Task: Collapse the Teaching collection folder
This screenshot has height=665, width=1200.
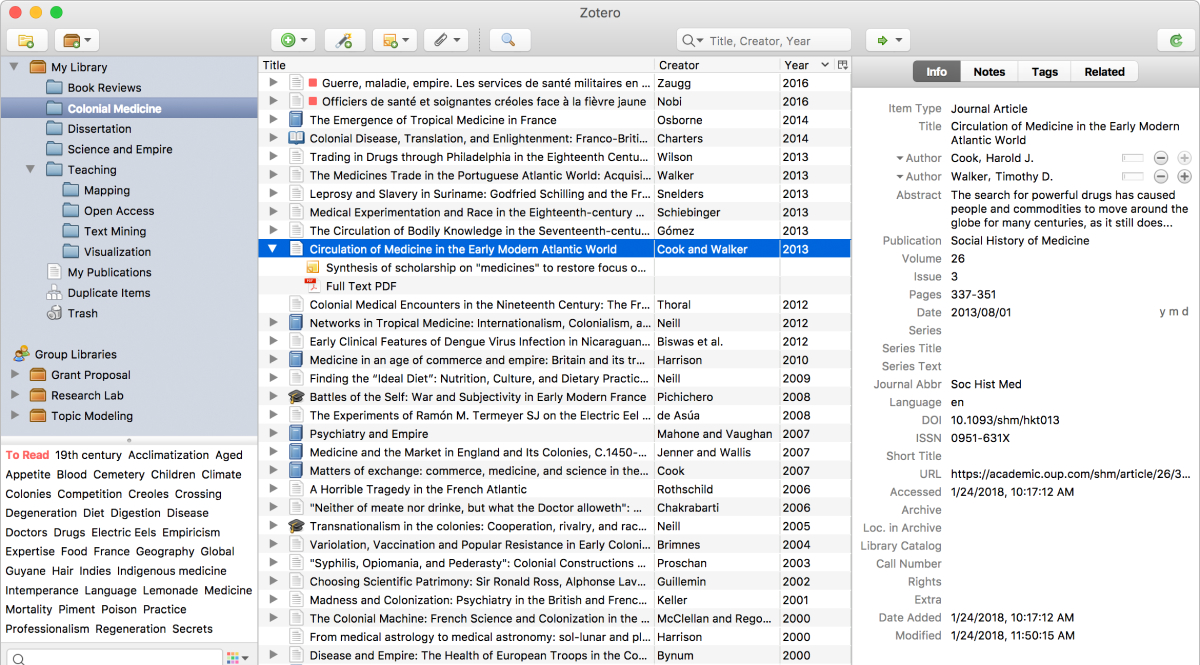Action: click(31, 170)
